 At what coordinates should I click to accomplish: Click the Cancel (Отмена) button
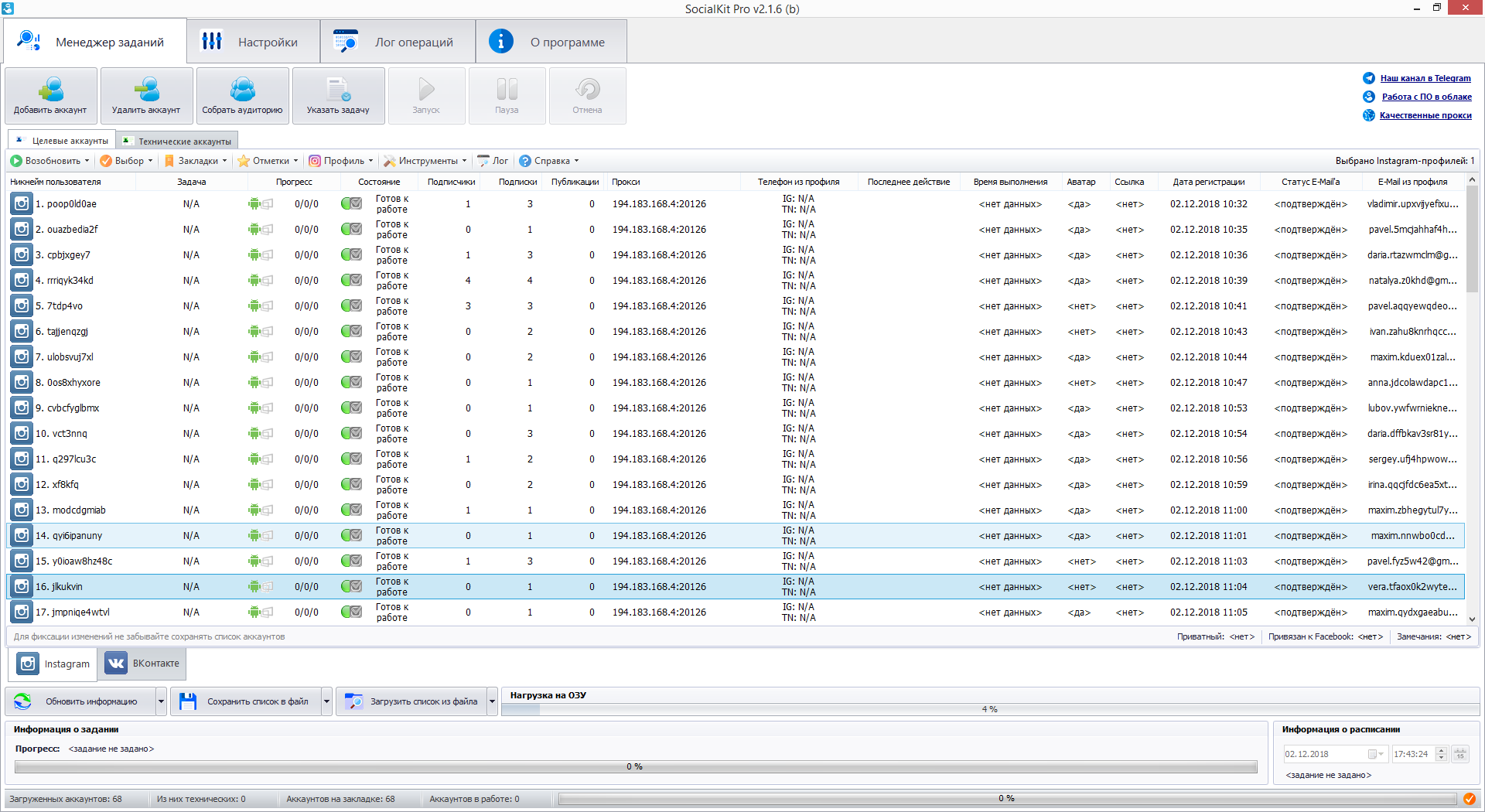[587, 96]
